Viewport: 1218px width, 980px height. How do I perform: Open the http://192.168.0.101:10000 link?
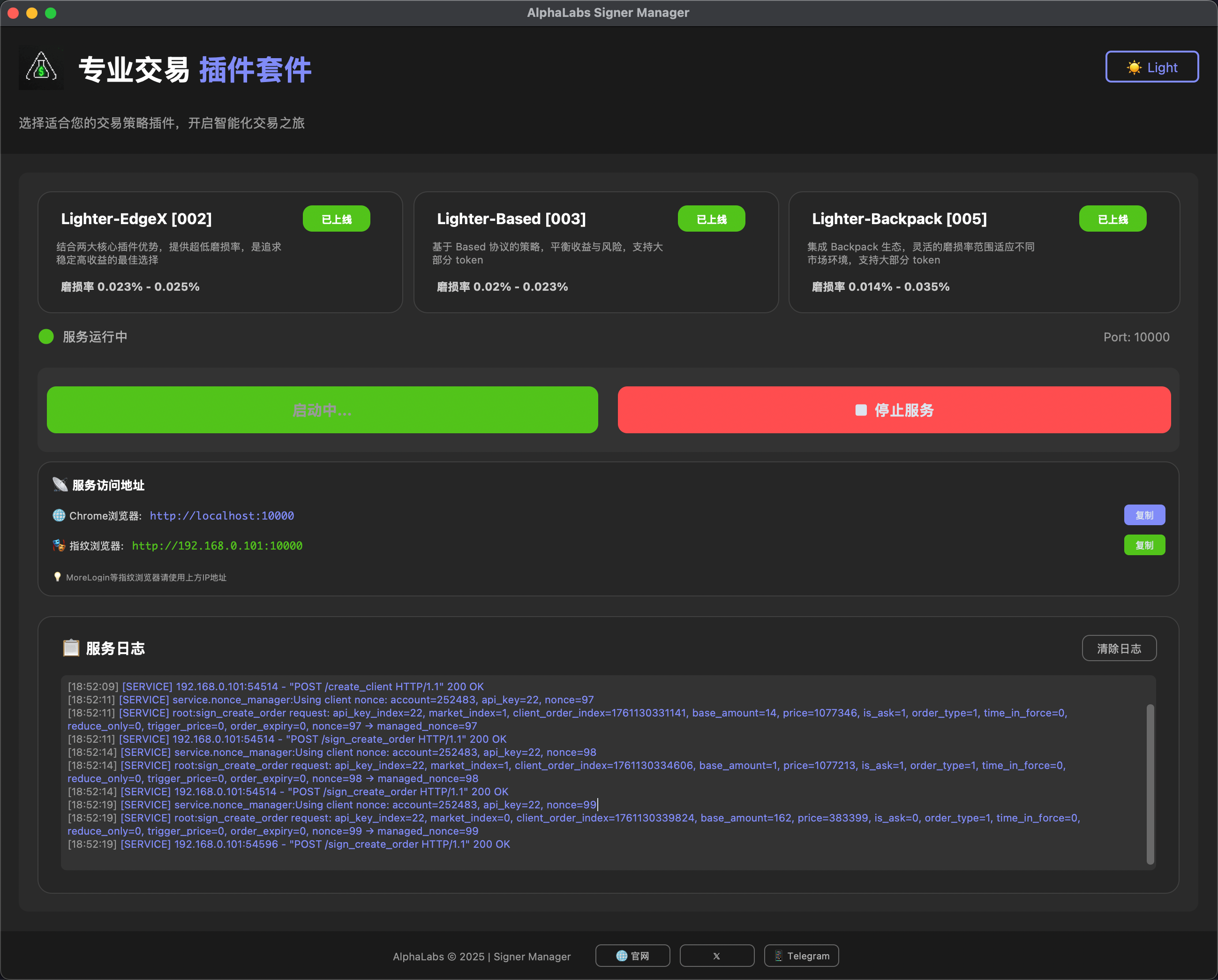point(217,545)
